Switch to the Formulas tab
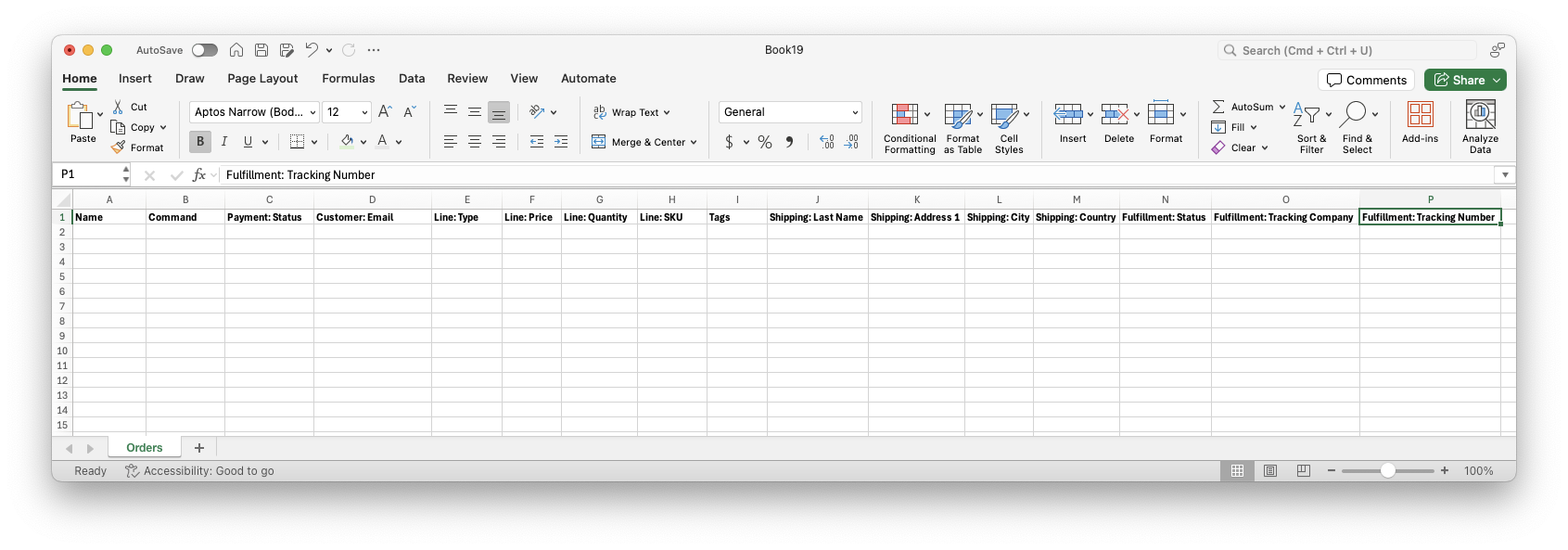Viewport: 1568px width, 550px height. [348, 79]
